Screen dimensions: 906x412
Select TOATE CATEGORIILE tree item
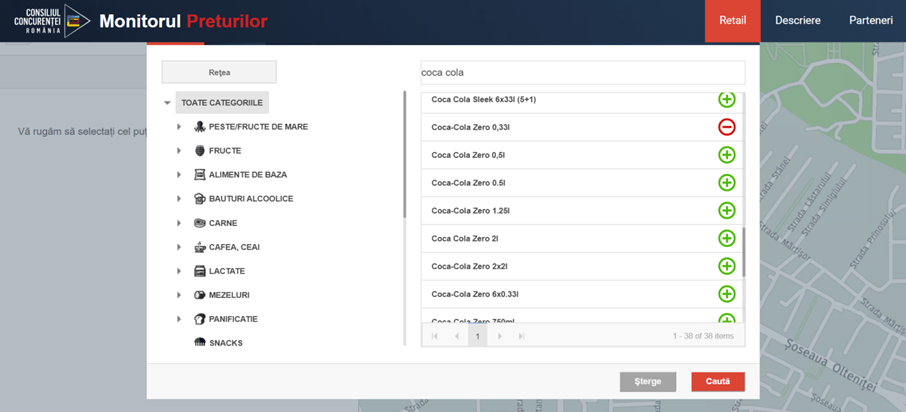coord(222,103)
